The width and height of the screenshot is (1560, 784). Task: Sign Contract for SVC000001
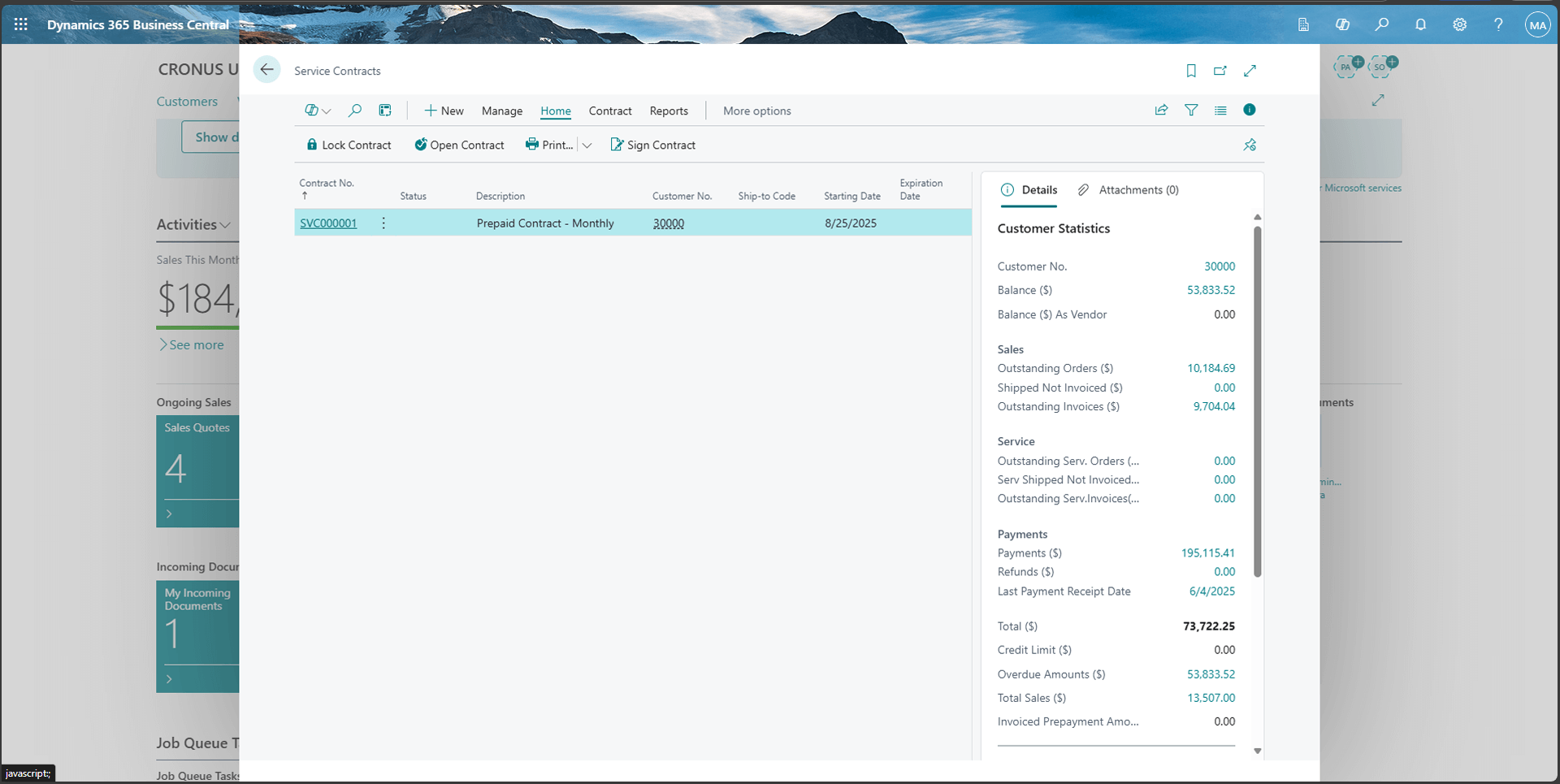point(652,145)
